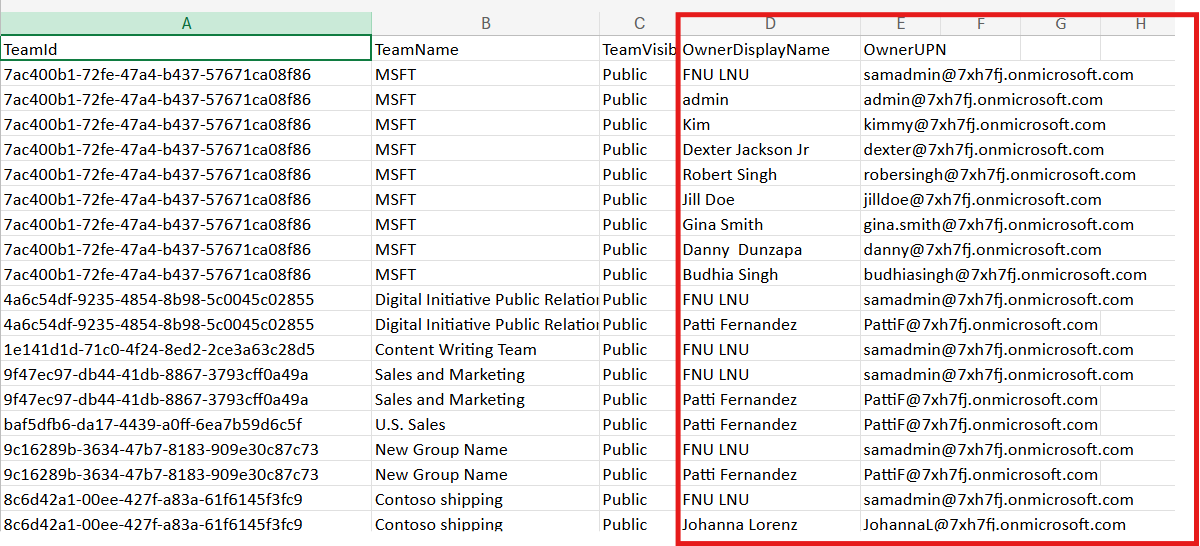
Task: Select column G header
Action: point(1060,24)
